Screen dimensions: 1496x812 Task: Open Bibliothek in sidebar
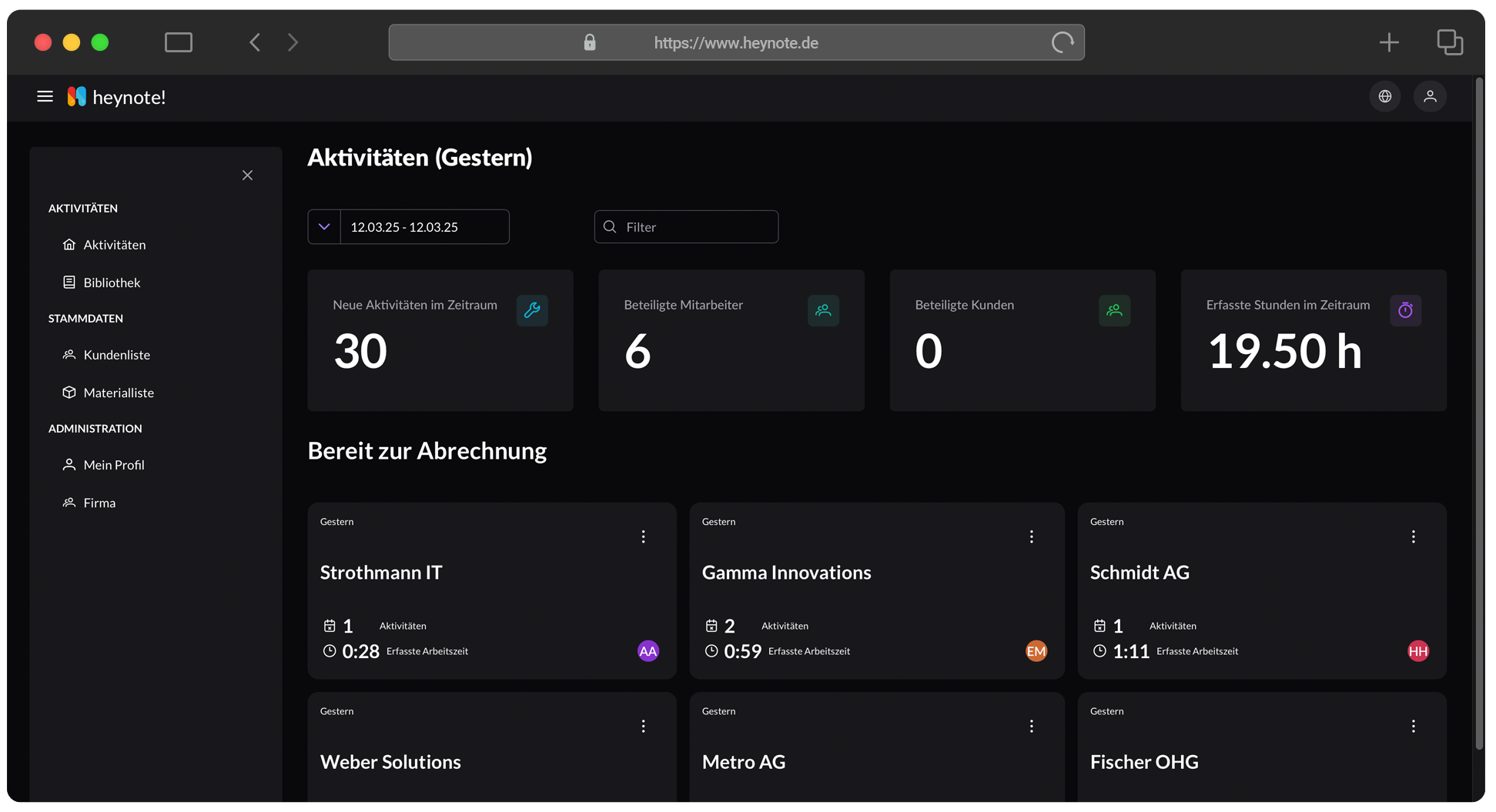tap(102, 282)
